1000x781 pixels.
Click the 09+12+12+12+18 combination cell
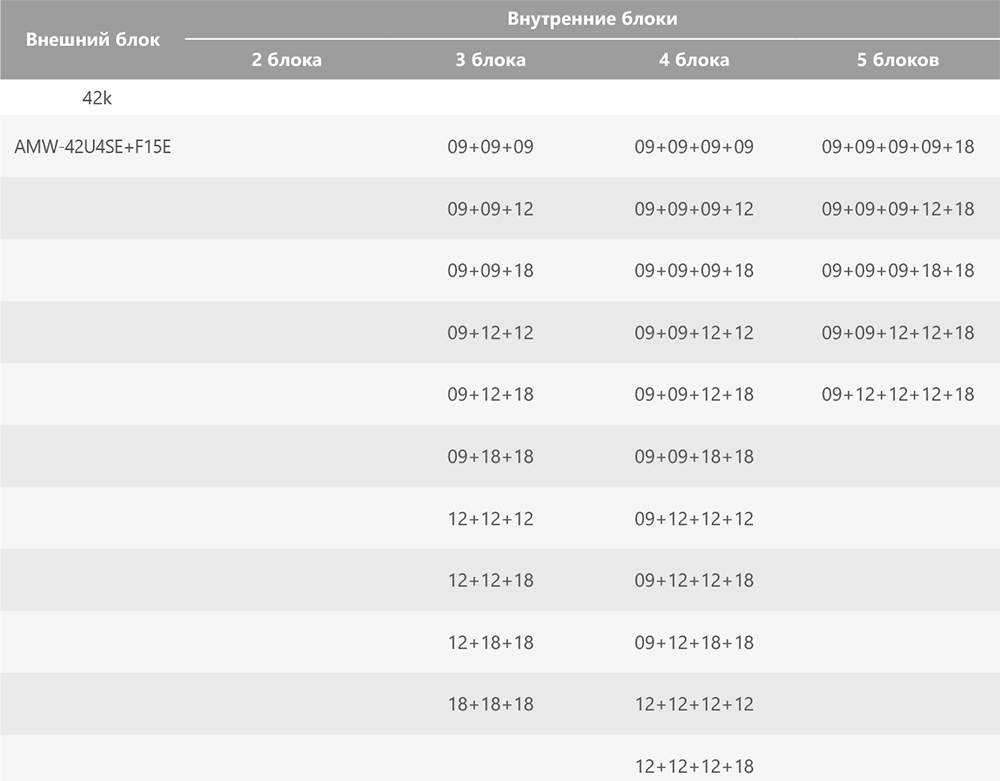tap(898, 395)
